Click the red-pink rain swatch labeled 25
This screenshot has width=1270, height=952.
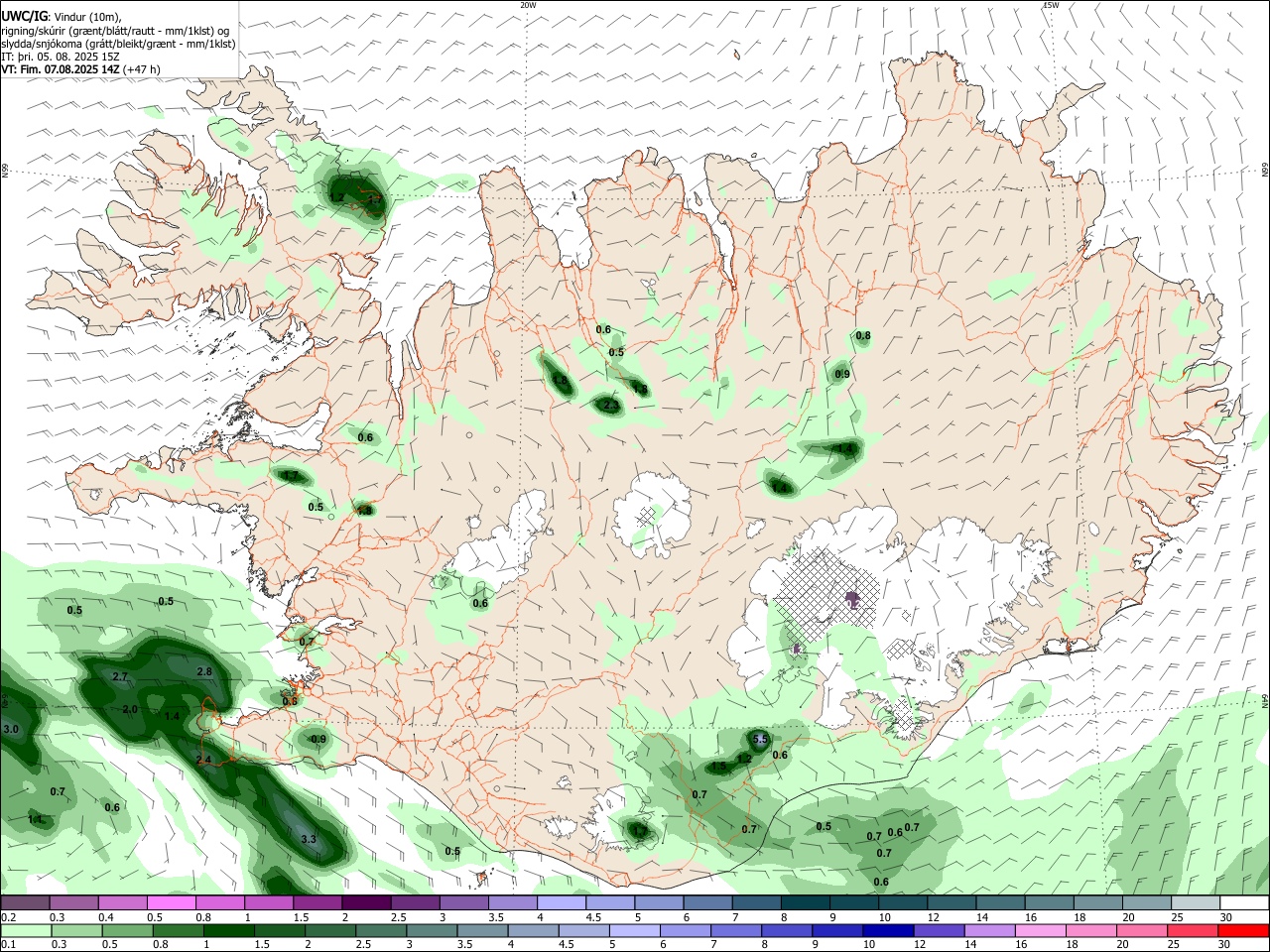click(1192, 930)
